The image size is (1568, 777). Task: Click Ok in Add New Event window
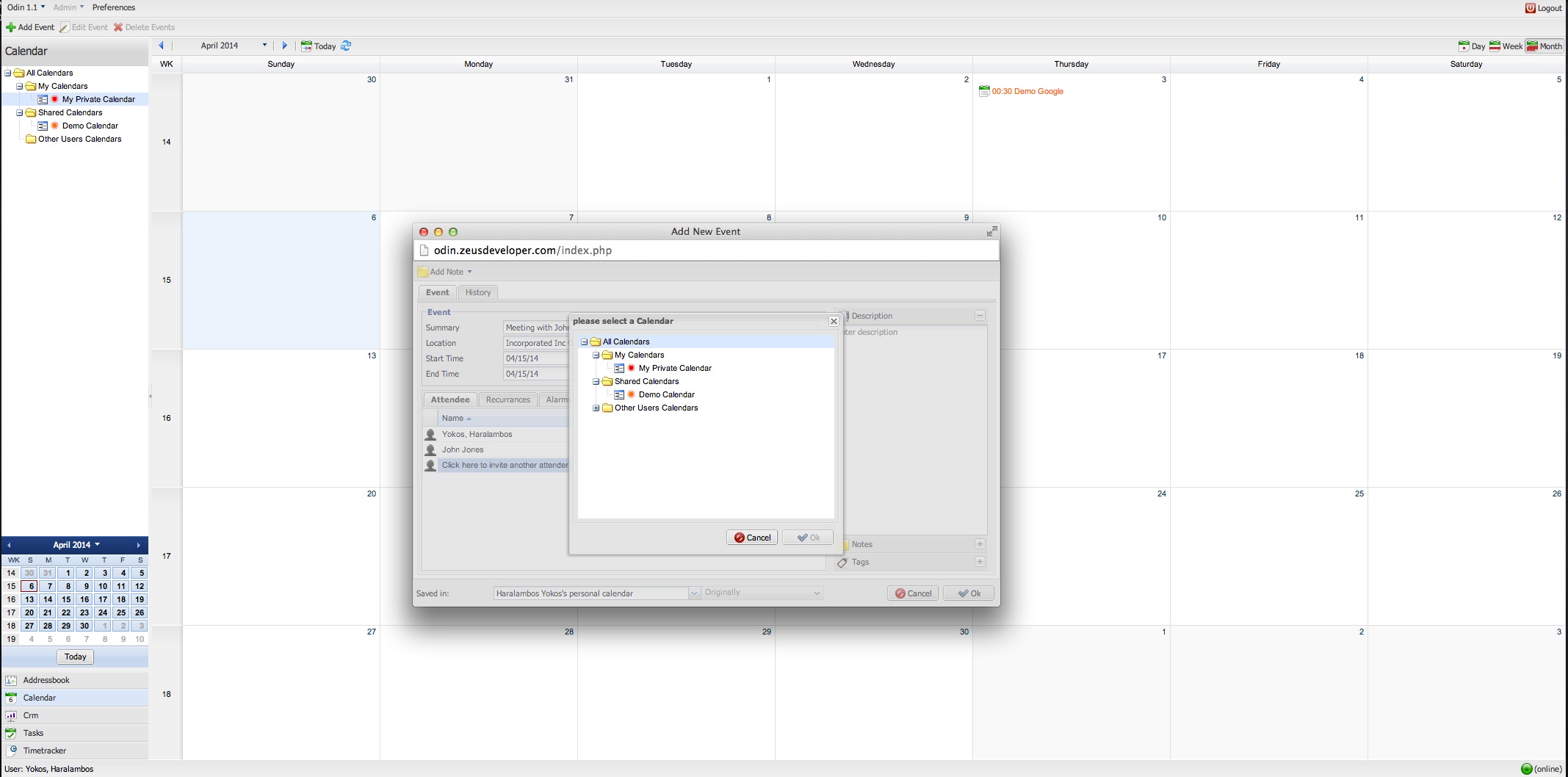(x=969, y=593)
